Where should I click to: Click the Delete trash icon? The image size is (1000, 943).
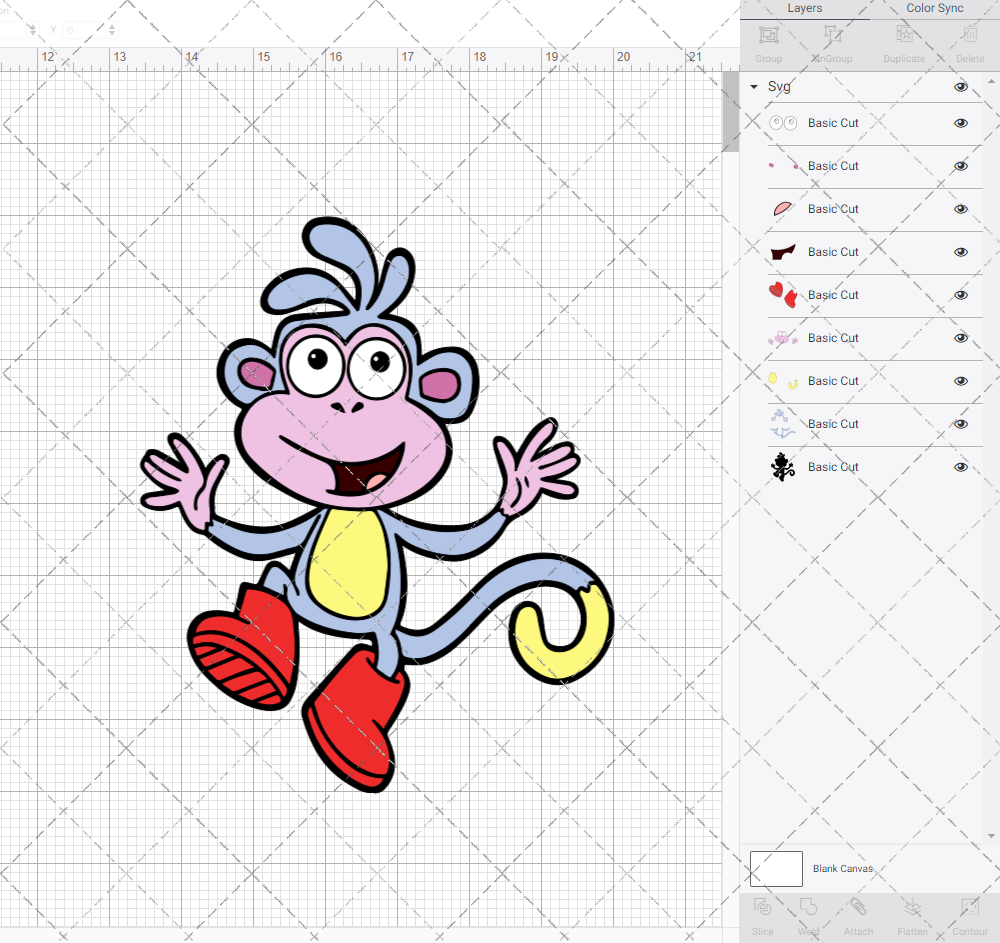pyautogui.click(x=969, y=34)
